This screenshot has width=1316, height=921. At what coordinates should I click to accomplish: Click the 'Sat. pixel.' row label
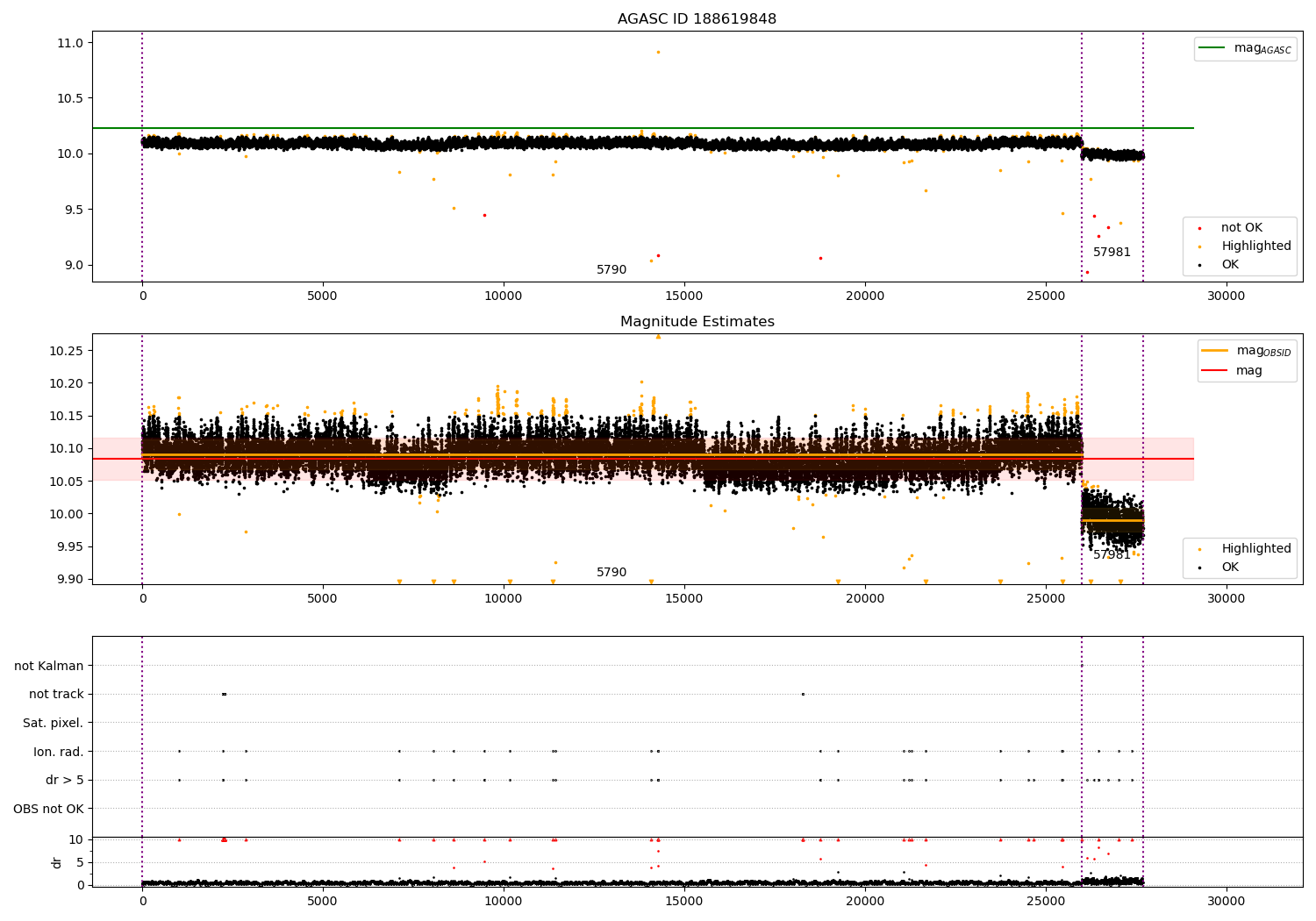click(x=53, y=723)
